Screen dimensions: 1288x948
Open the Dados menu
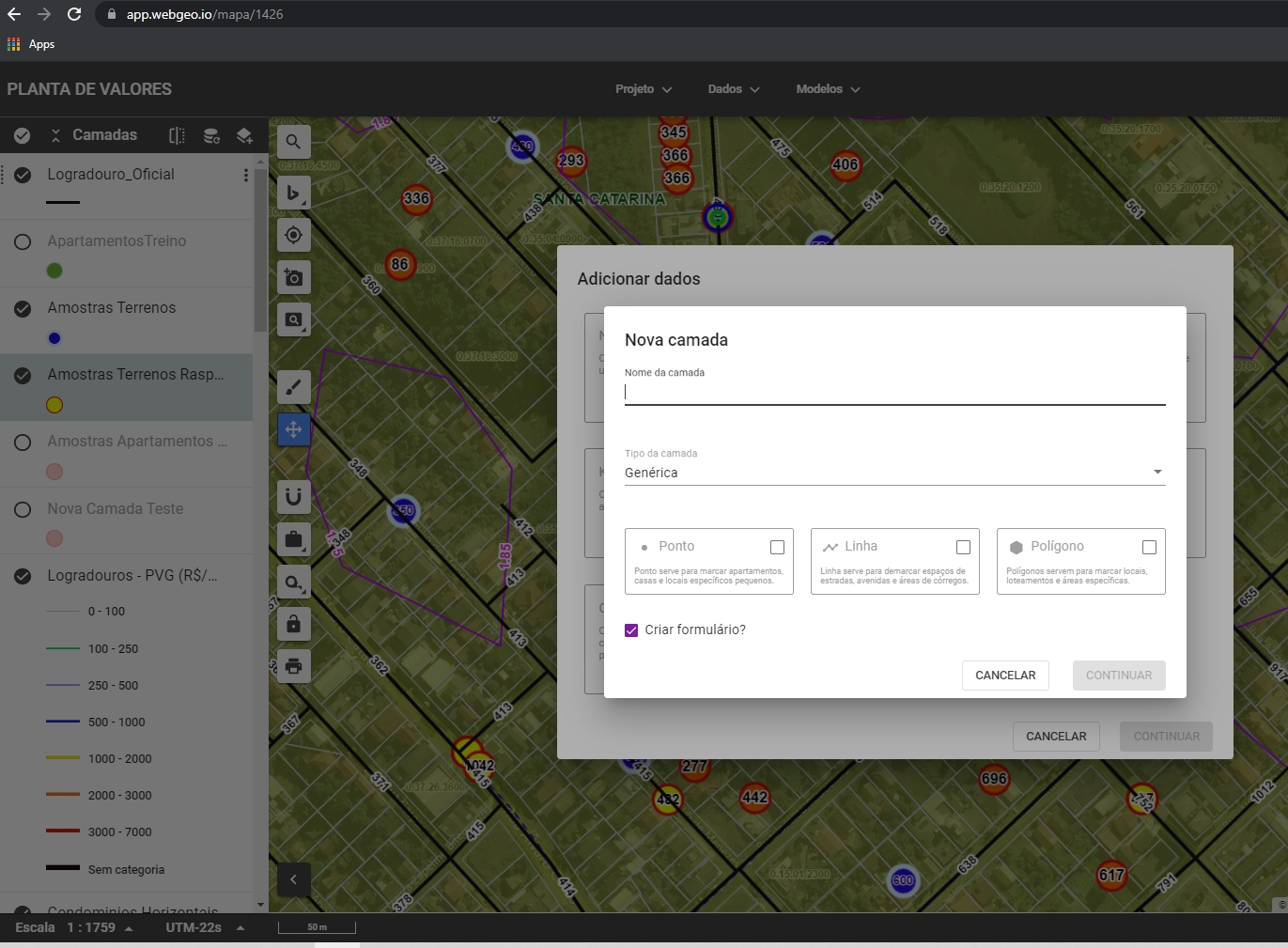[734, 89]
